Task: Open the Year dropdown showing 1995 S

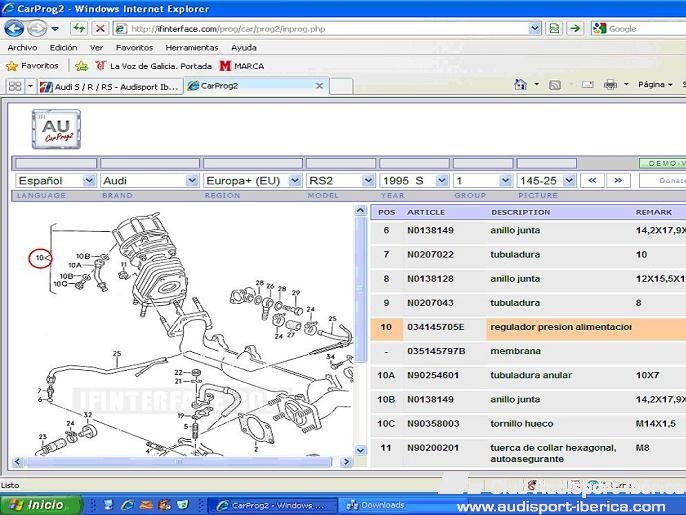Action: [x=414, y=180]
